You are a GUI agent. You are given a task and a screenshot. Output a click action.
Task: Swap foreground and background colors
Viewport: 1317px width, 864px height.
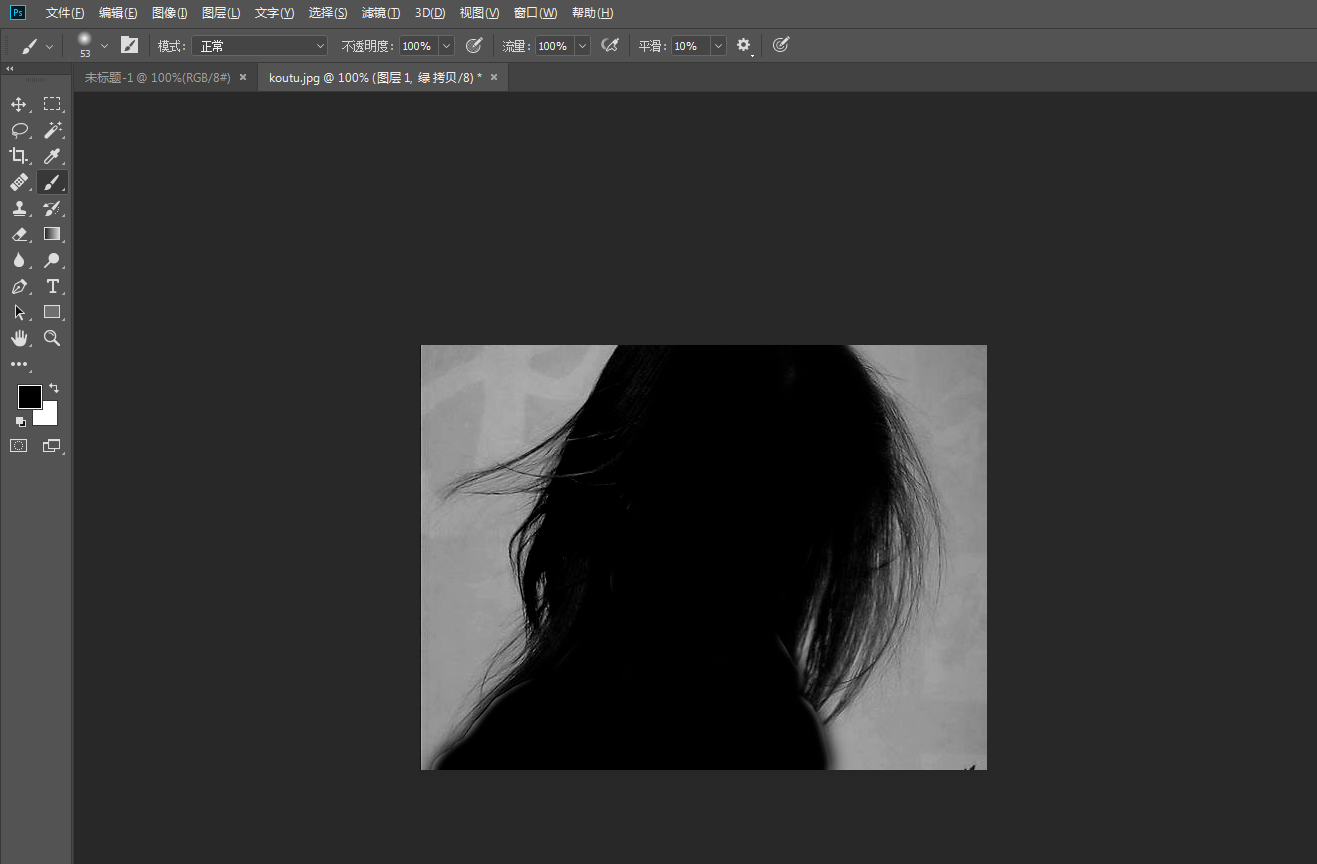(x=54, y=387)
